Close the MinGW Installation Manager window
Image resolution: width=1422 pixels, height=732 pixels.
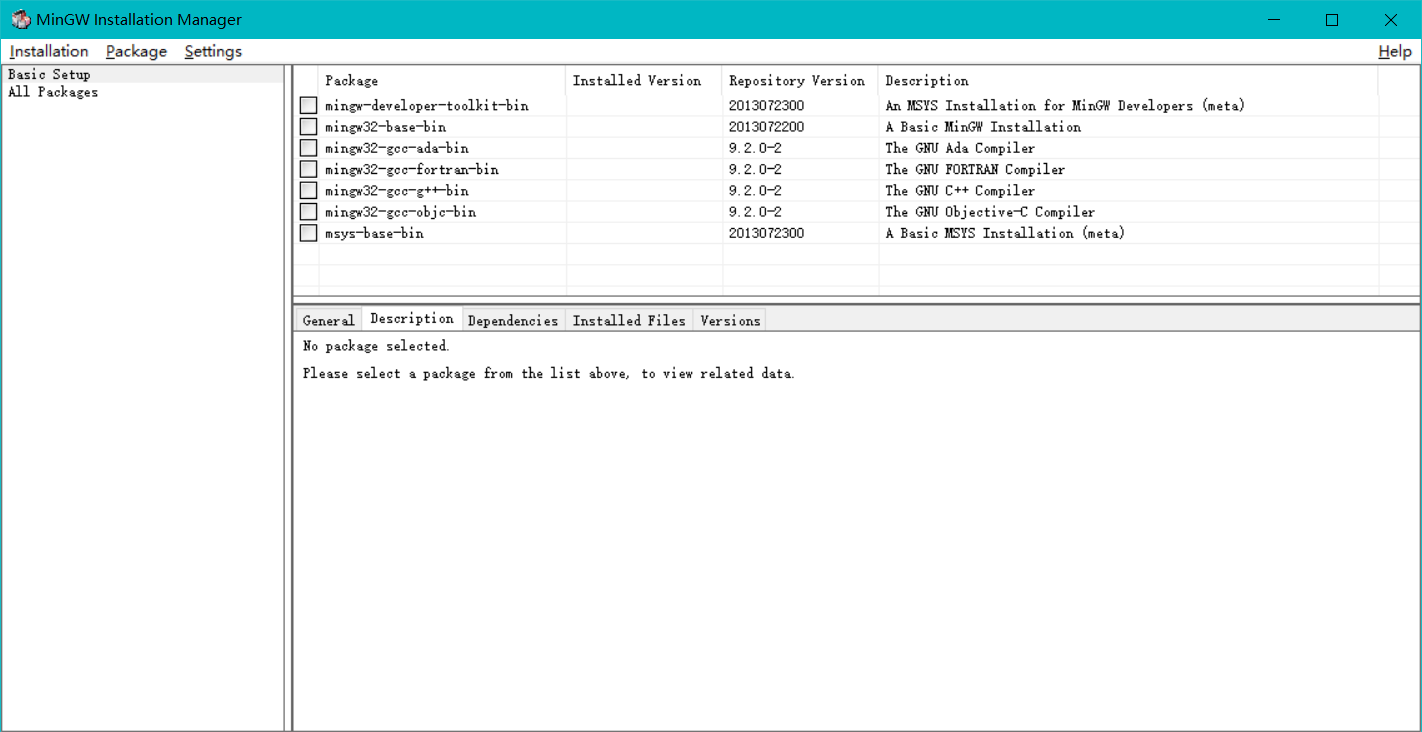1391,20
